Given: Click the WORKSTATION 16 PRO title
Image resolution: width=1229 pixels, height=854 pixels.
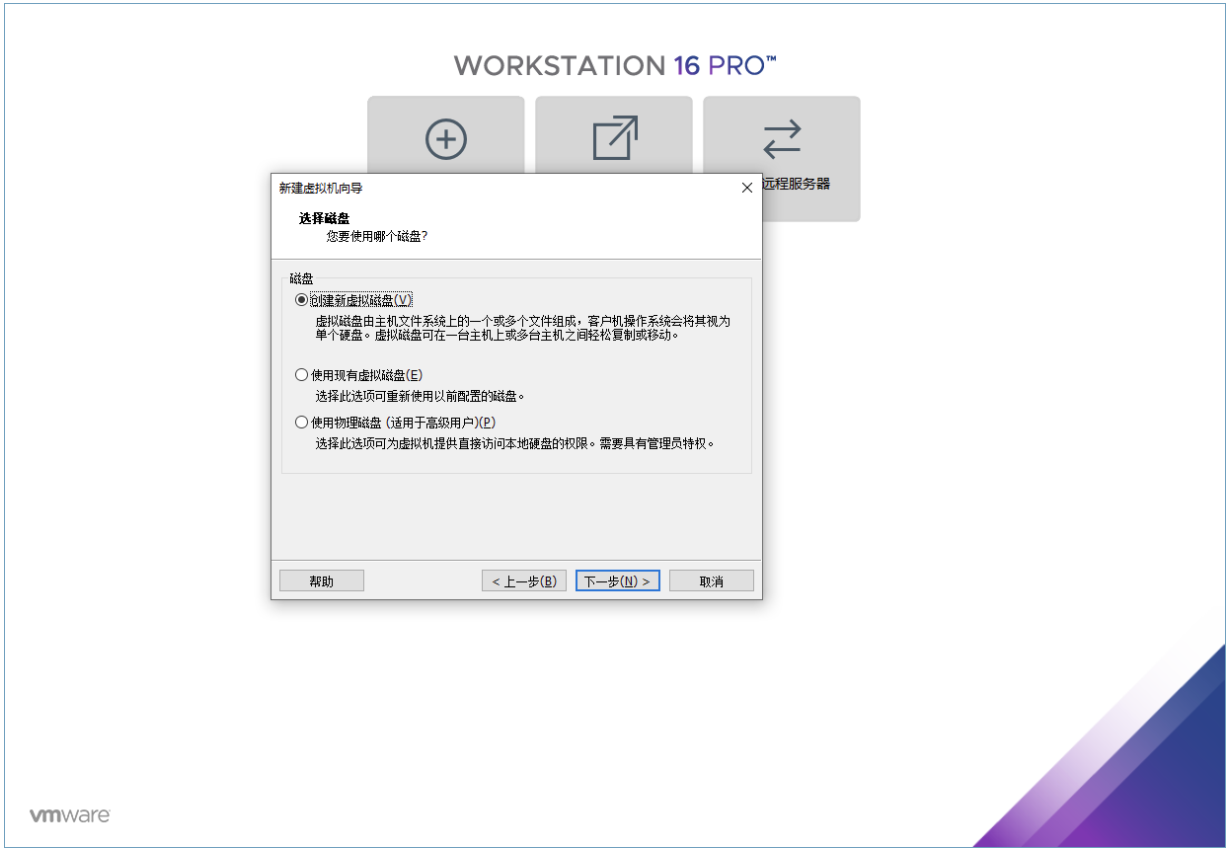Looking at the screenshot, I should (x=615, y=66).
